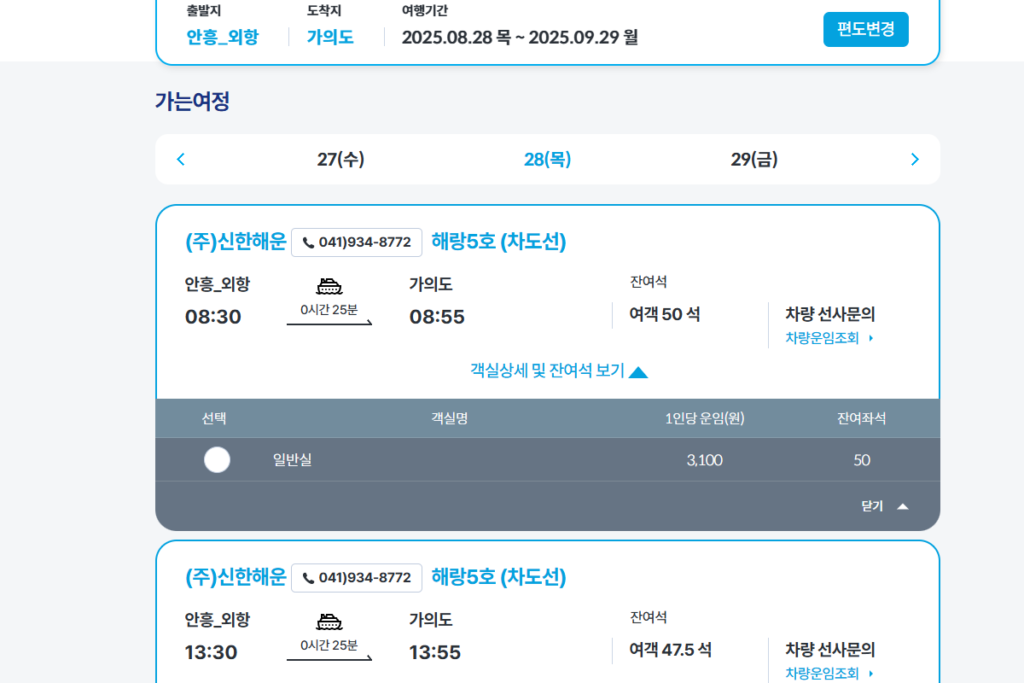
Task: Click the phone icon beside 041-934-8772 in first schedule
Action: [310, 242]
